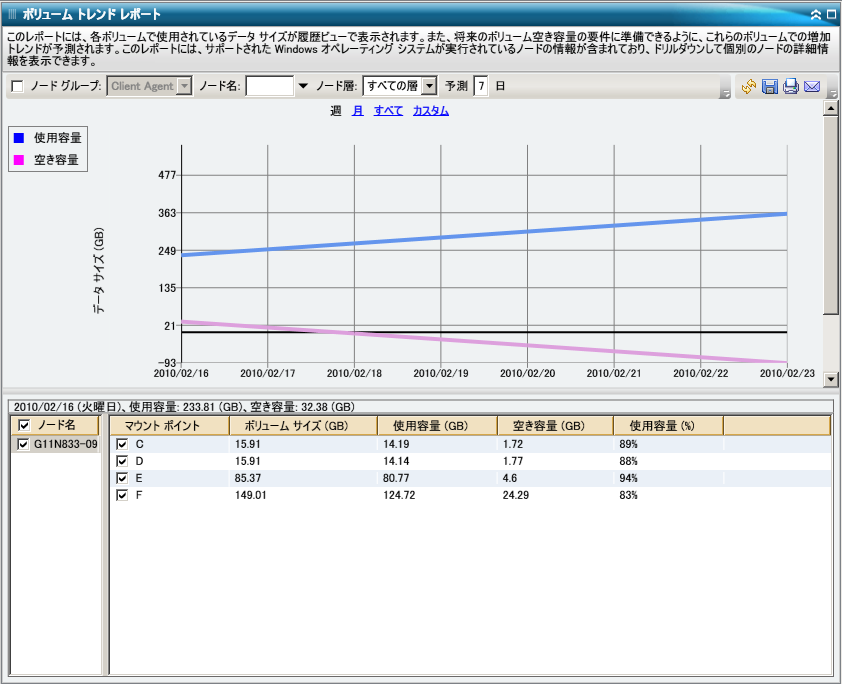
Task: Click filter toolbar overflow arrow left of refresh
Action: click(724, 93)
